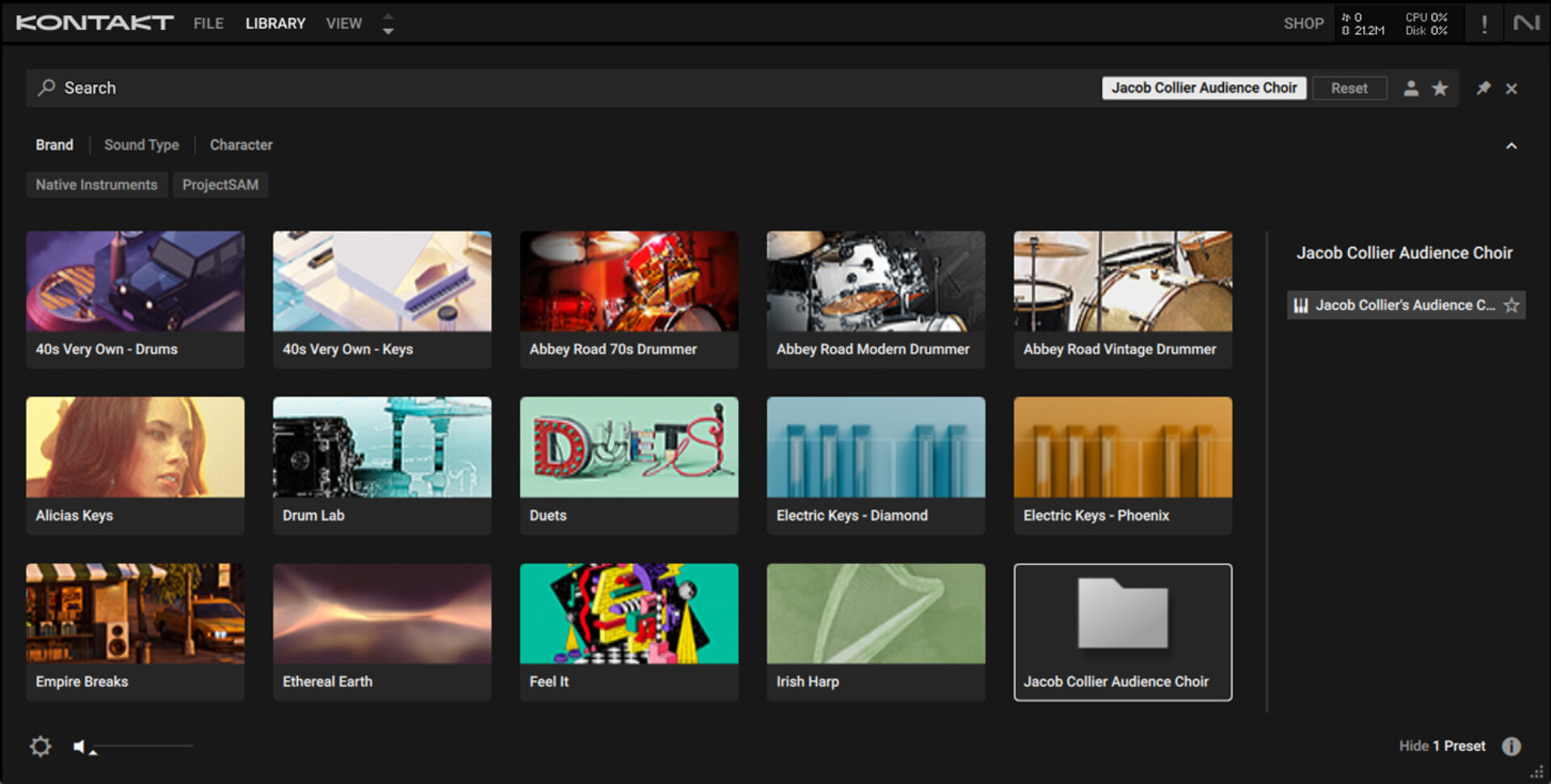Select the Abbey Road 70s Drummer thumbnail

[628, 282]
